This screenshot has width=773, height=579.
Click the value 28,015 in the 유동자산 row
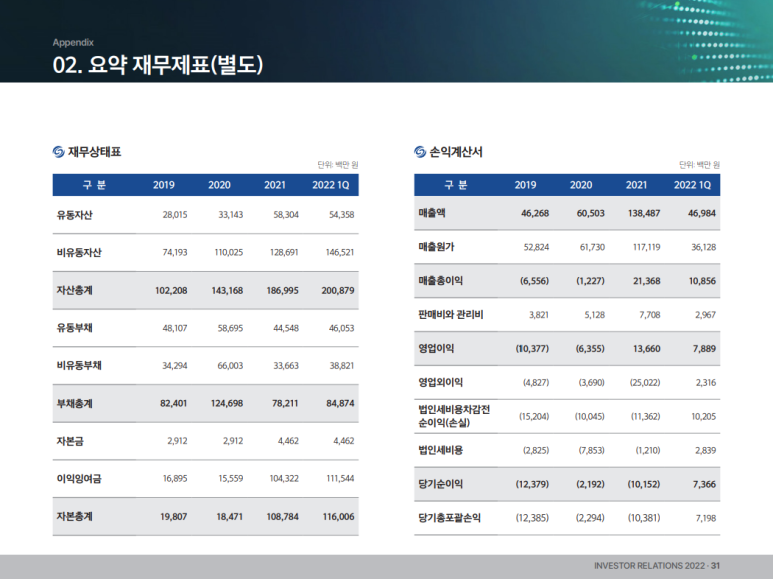pyautogui.click(x=175, y=215)
